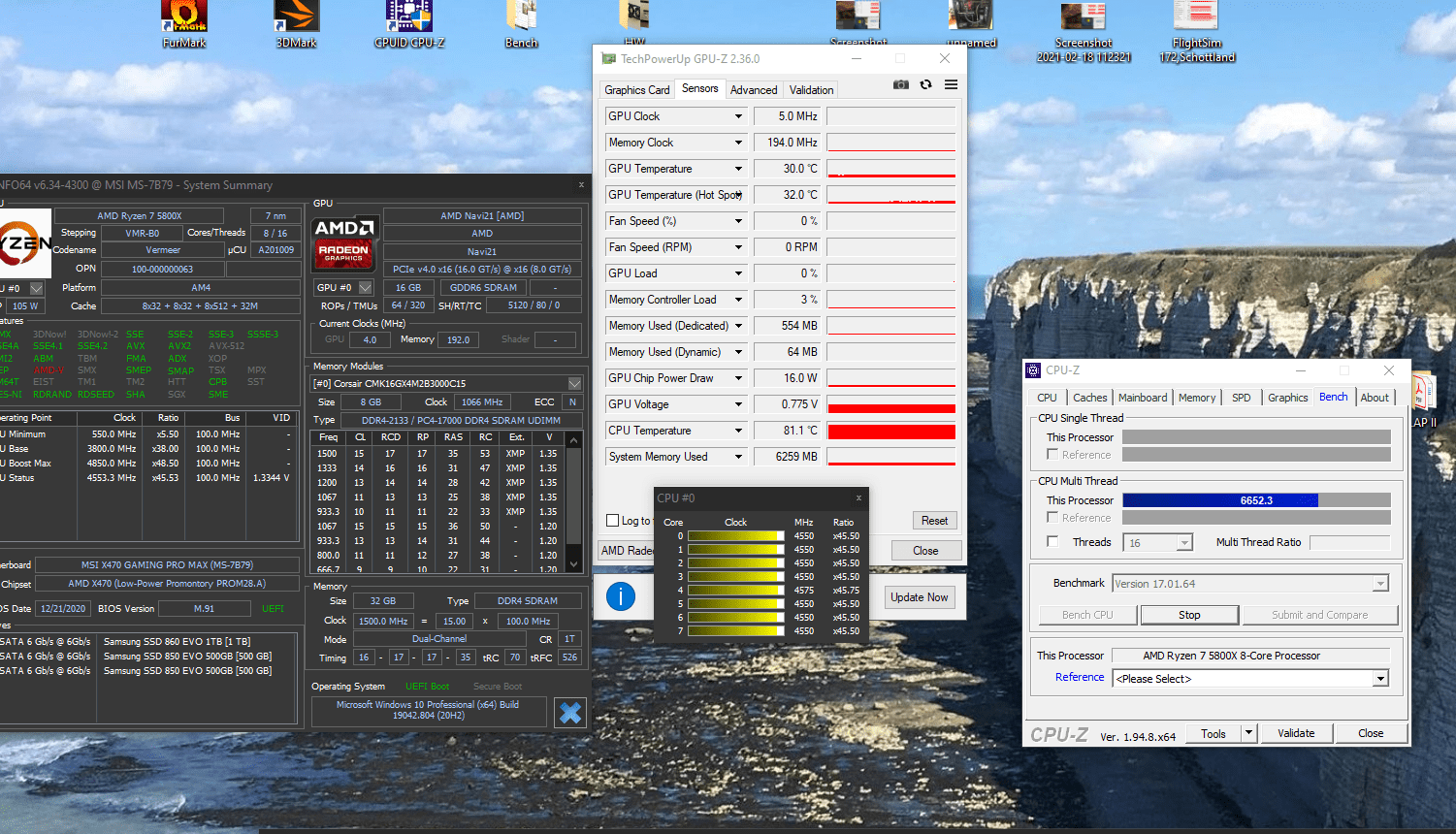Expand Fan Speed (RPM) sensor dropdown
The image size is (1456, 834).
(x=738, y=247)
